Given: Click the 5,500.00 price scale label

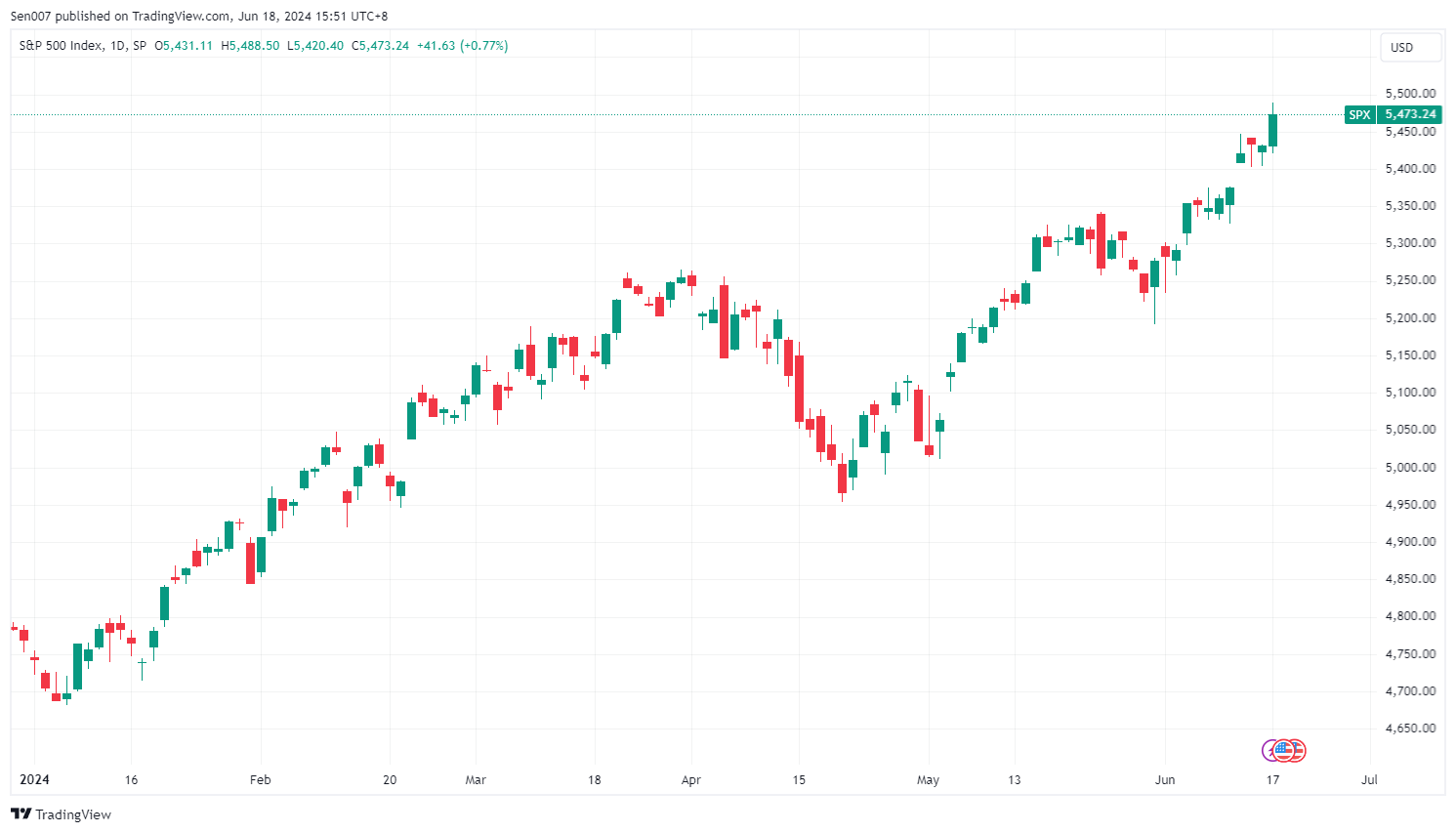Looking at the screenshot, I should (x=1410, y=94).
